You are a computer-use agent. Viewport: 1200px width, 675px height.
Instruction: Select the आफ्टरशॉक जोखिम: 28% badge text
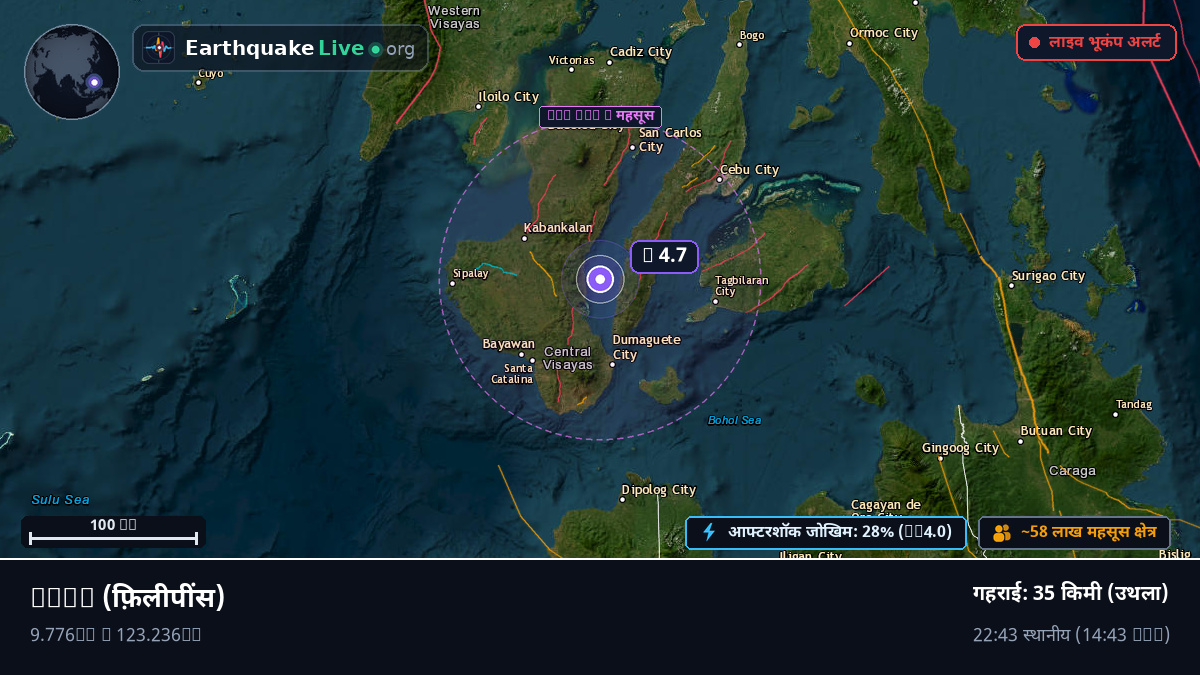(840, 532)
